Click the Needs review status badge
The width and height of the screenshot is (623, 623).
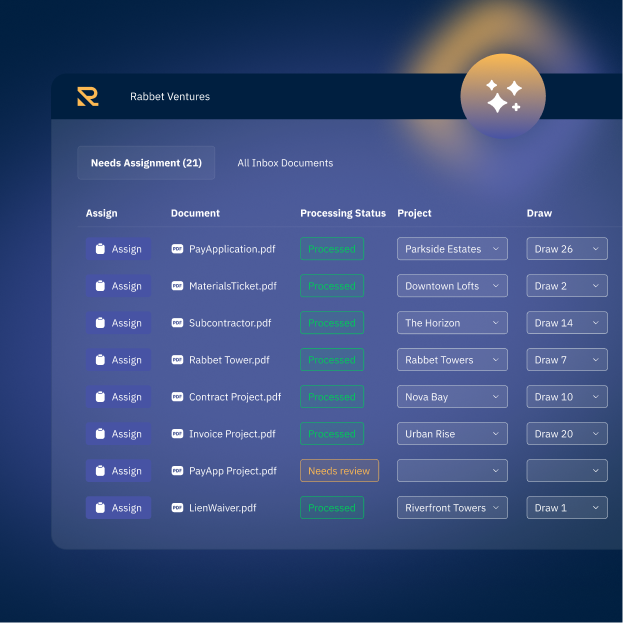[x=339, y=470]
